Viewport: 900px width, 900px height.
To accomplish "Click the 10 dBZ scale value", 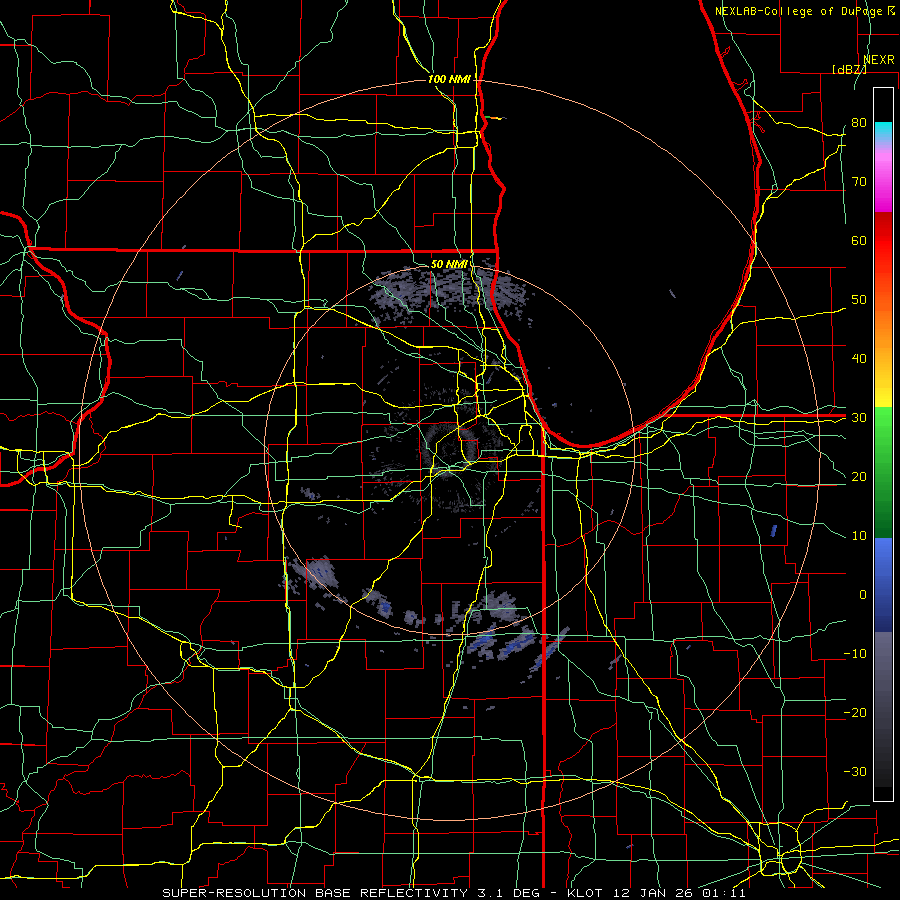I will (x=859, y=536).
